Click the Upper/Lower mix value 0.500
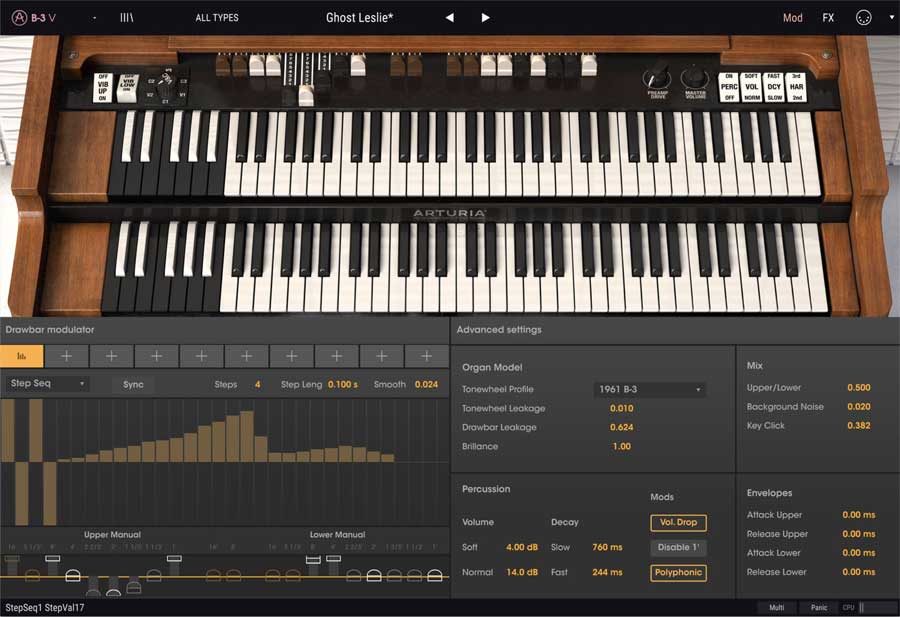Image resolution: width=900 pixels, height=617 pixels. pos(859,388)
